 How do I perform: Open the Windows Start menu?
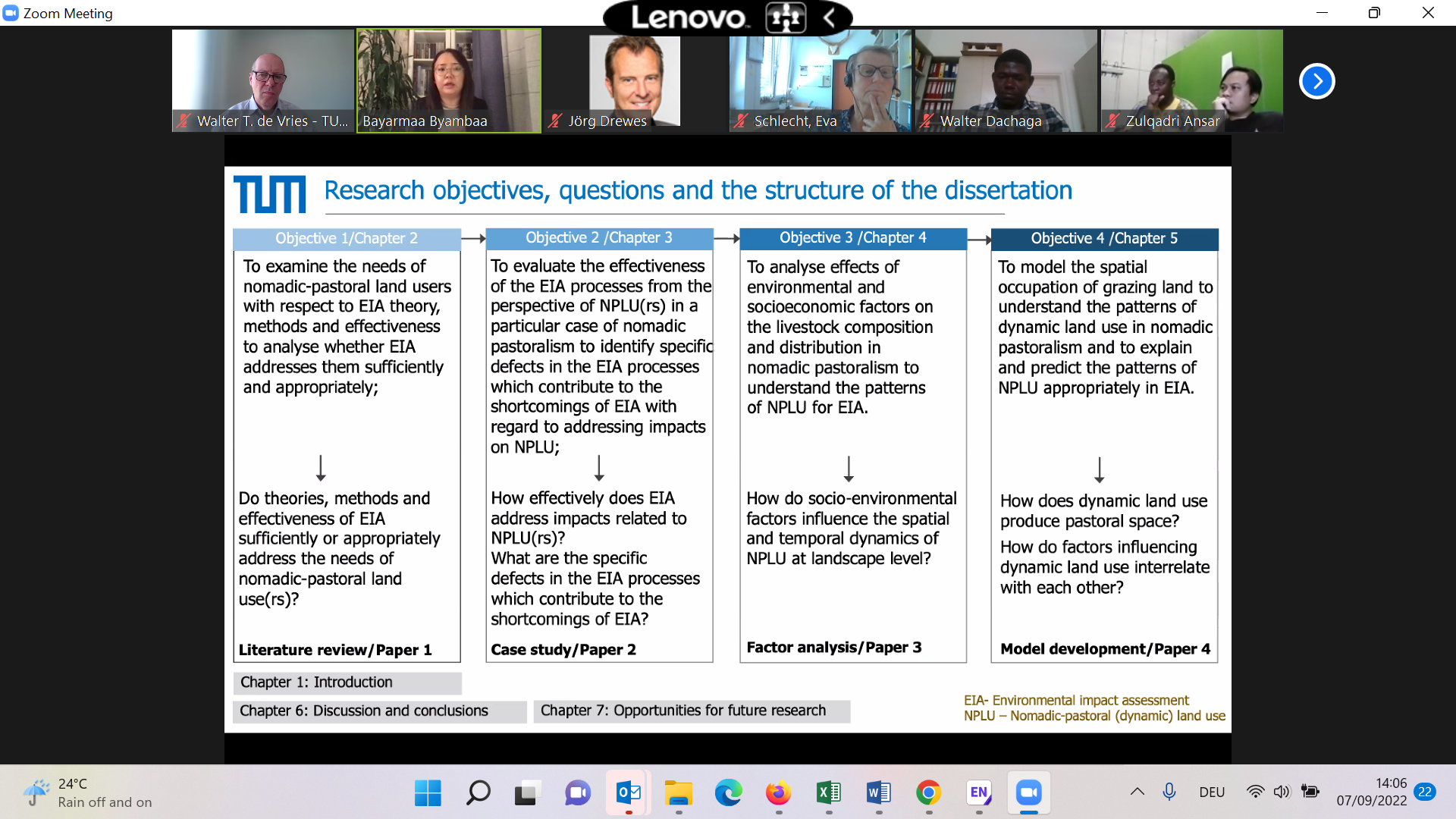pos(428,793)
